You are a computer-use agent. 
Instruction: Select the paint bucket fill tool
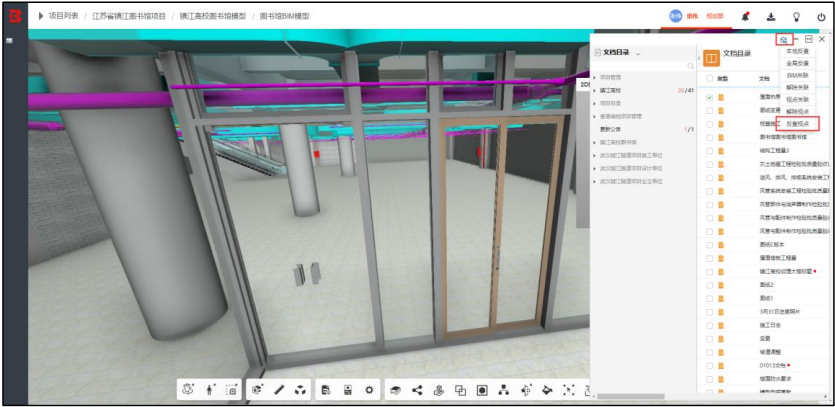pyautogui.click(x=547, y=390)
